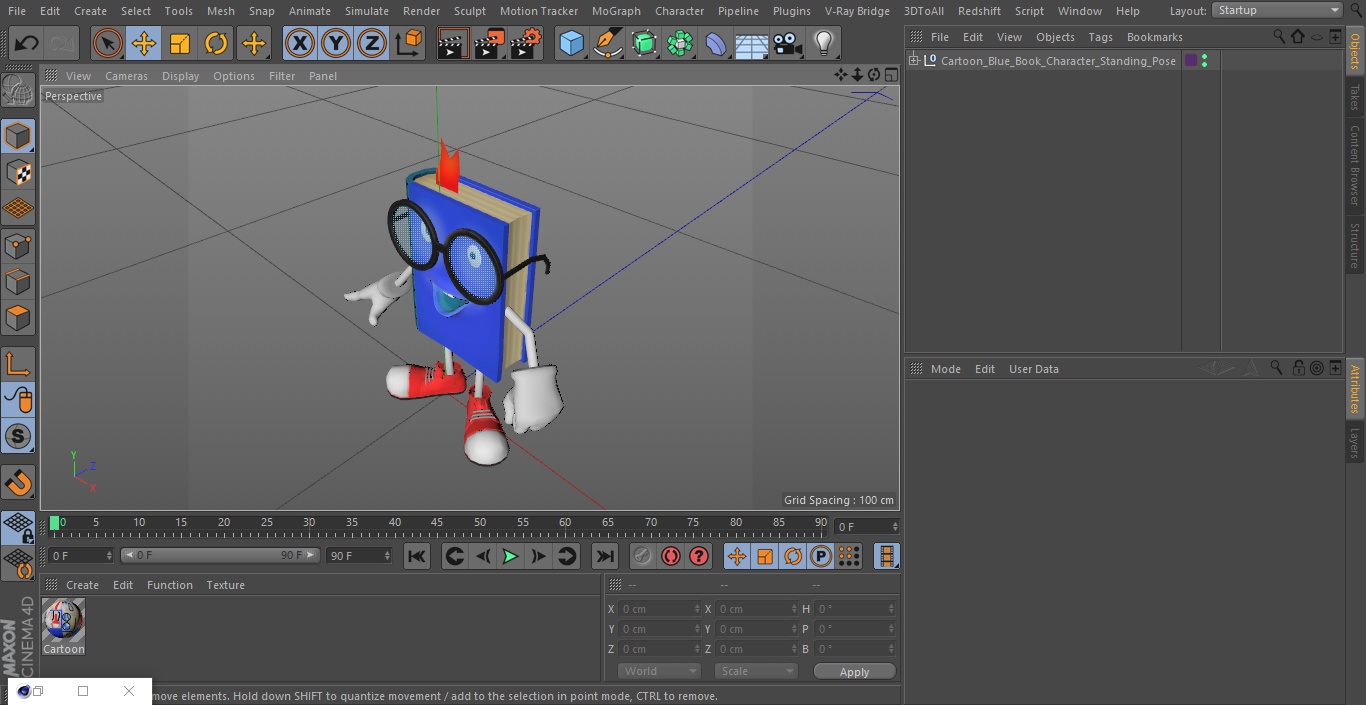Toggle parameter keyframe recording P button
The width and height of the screenshot is (1366, 705).
[x=821, y=557]
